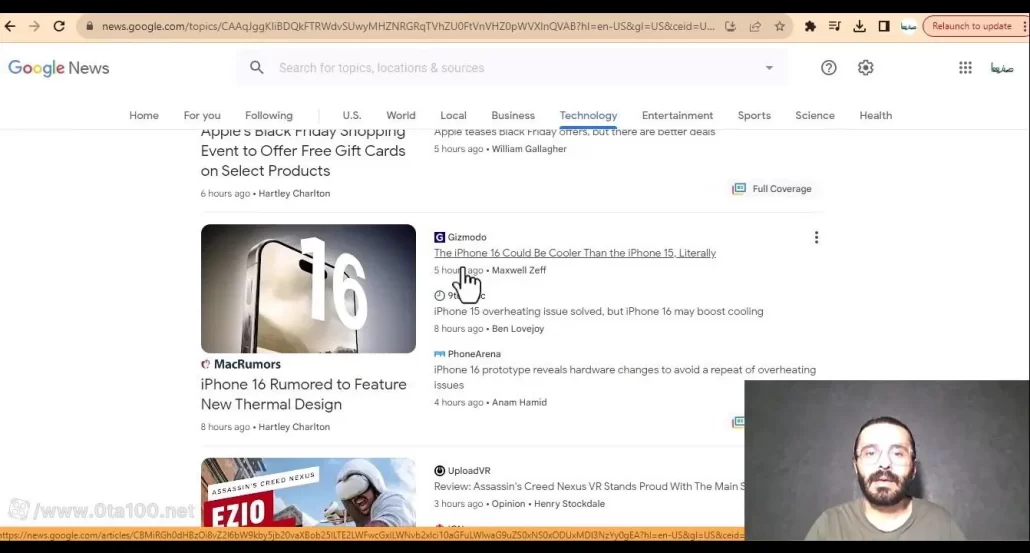The width and height of the screenshot is (1030, 553).
Task: Click the Google News logo
Action: [x=58, y=68]
